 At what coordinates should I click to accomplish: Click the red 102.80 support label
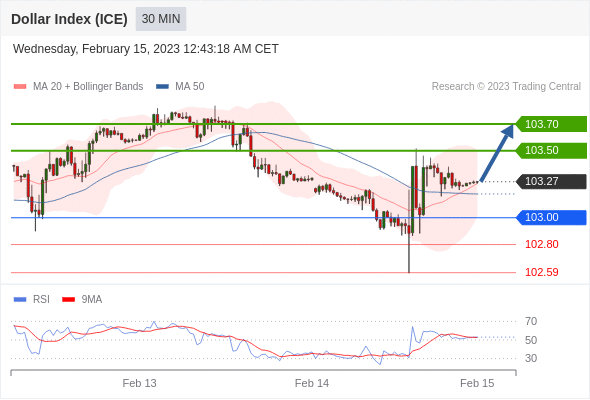(541, 244)
